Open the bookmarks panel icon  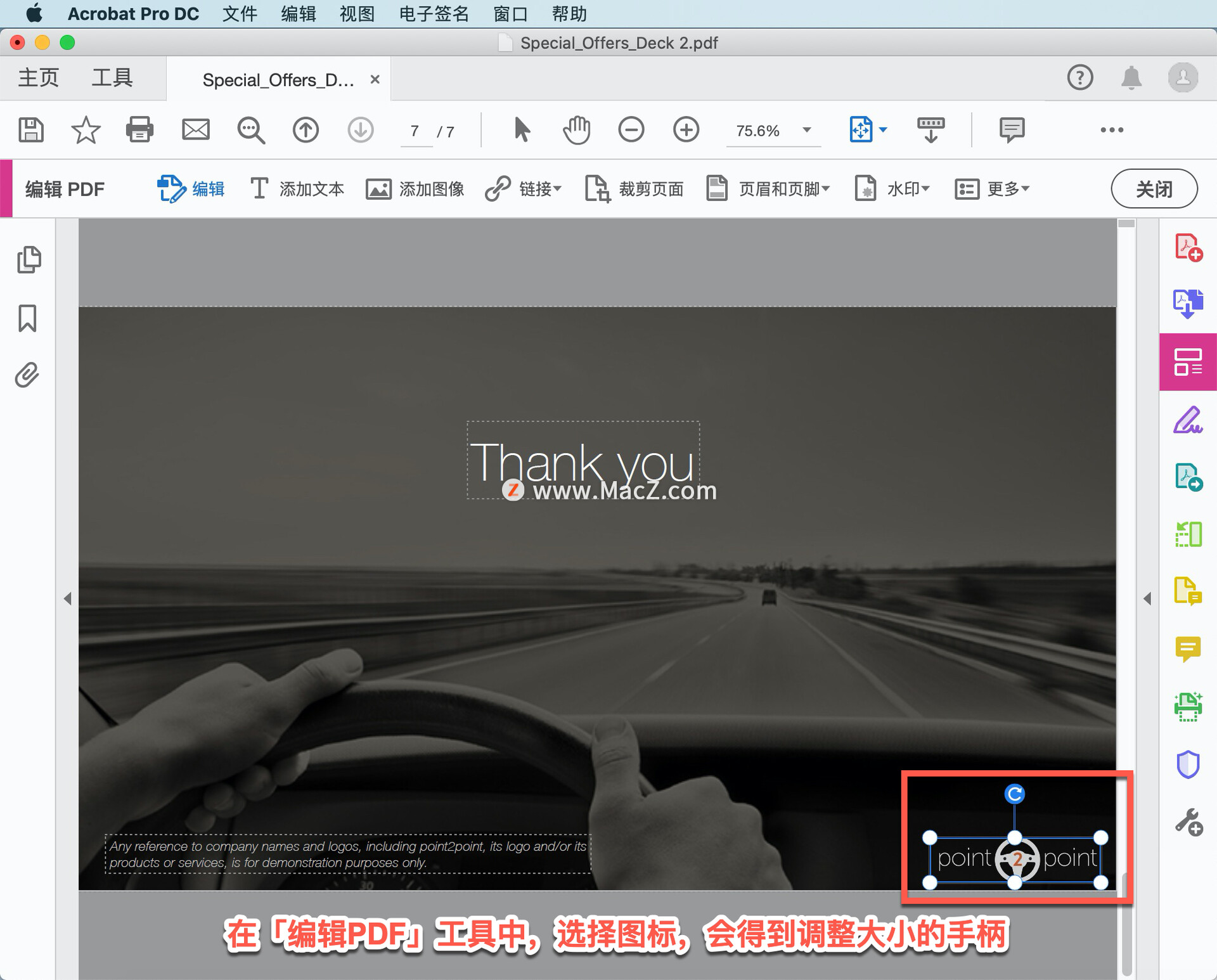click(27, 318)
